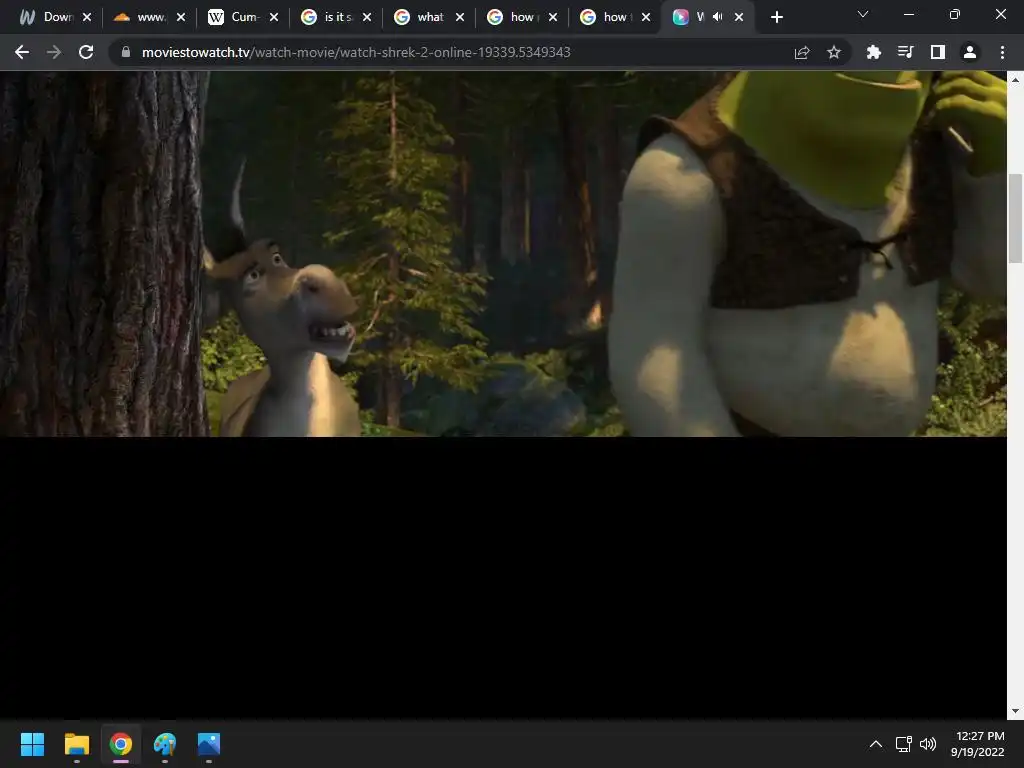
Task: Open the network status tray icon
Action: tap(903, 744)
